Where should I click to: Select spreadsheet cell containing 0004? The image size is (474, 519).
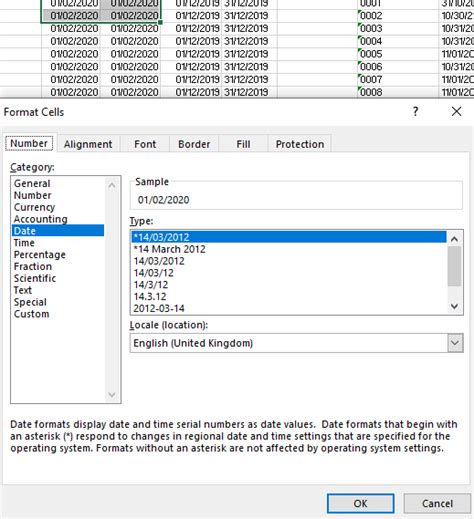[398, 41]
